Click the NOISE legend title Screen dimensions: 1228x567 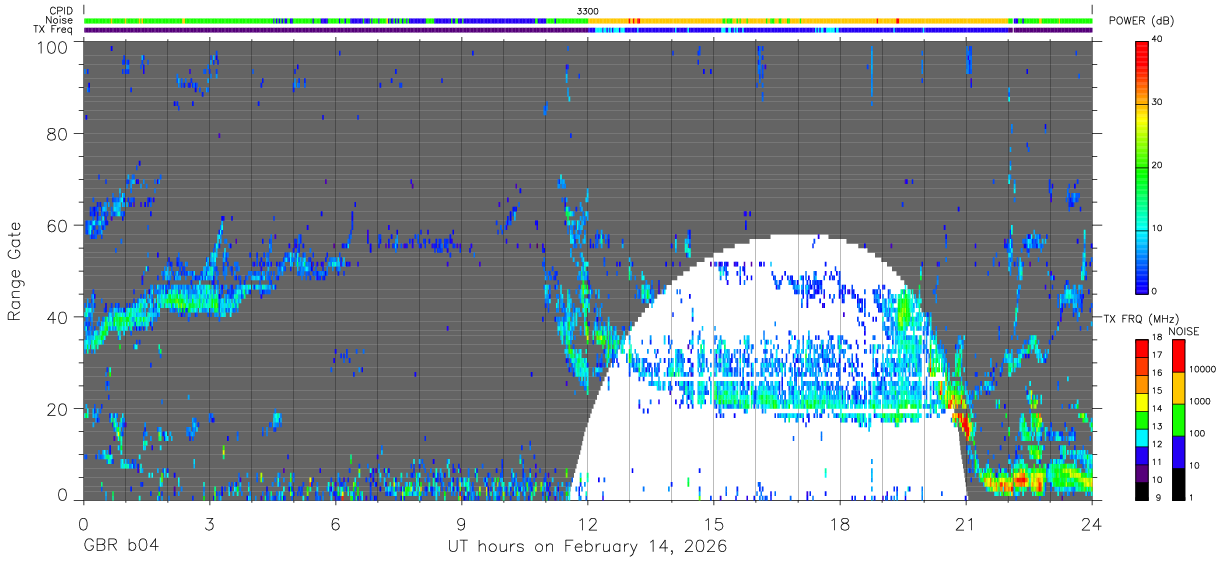pos(1183,331)
